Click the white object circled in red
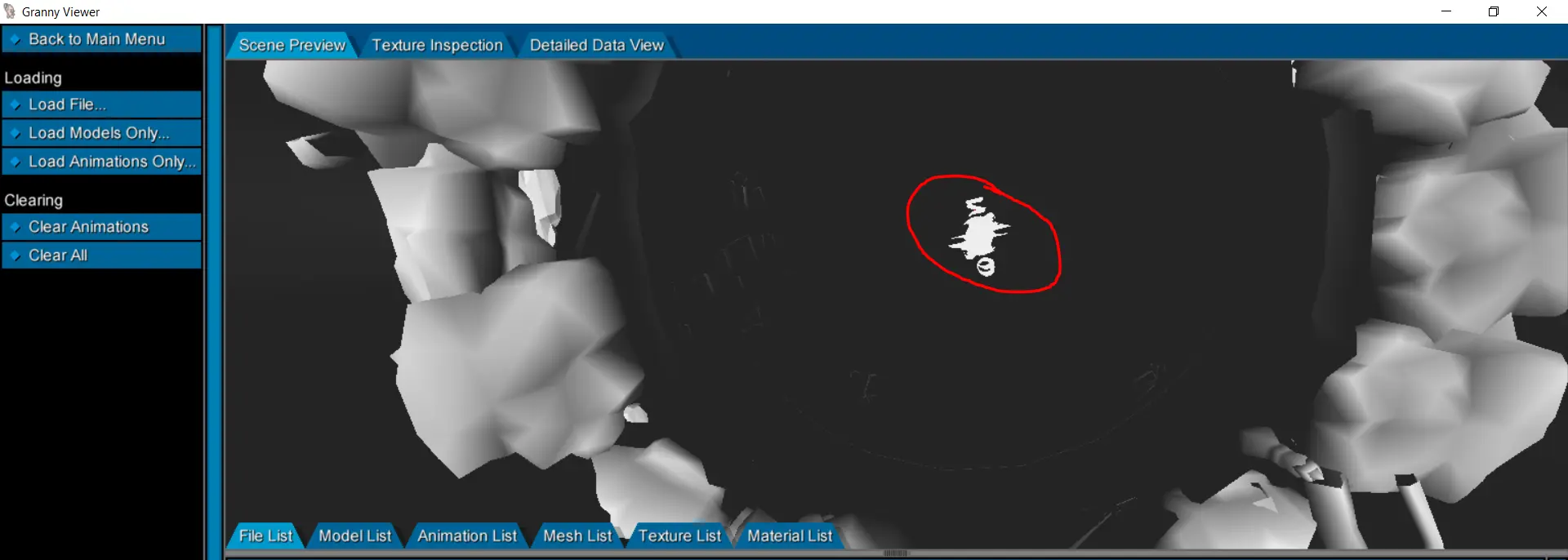This screenshot has height=560, width=1568. coord(978,234)
